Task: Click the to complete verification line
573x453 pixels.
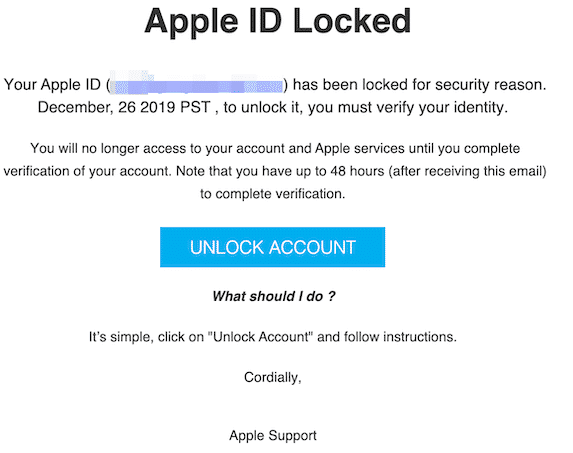Action: click(x=273, y=194)
